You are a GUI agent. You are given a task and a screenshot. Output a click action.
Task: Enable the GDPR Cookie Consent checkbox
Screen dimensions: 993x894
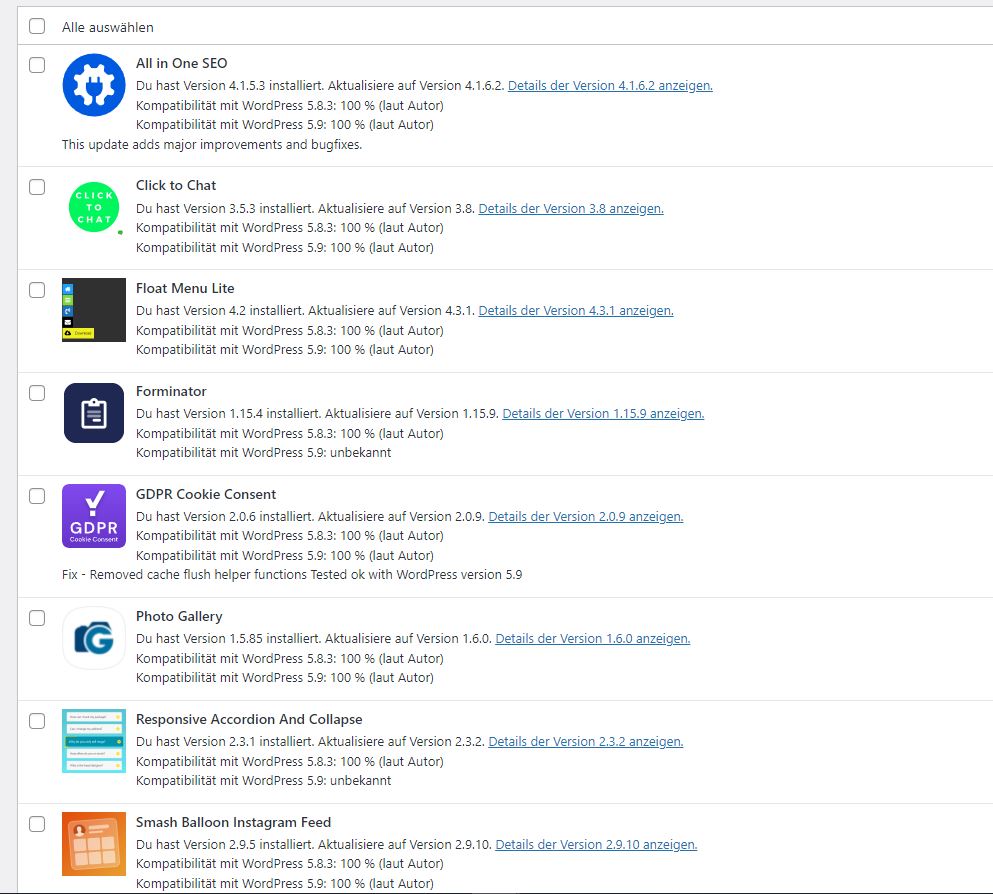[x=37, y=496]
